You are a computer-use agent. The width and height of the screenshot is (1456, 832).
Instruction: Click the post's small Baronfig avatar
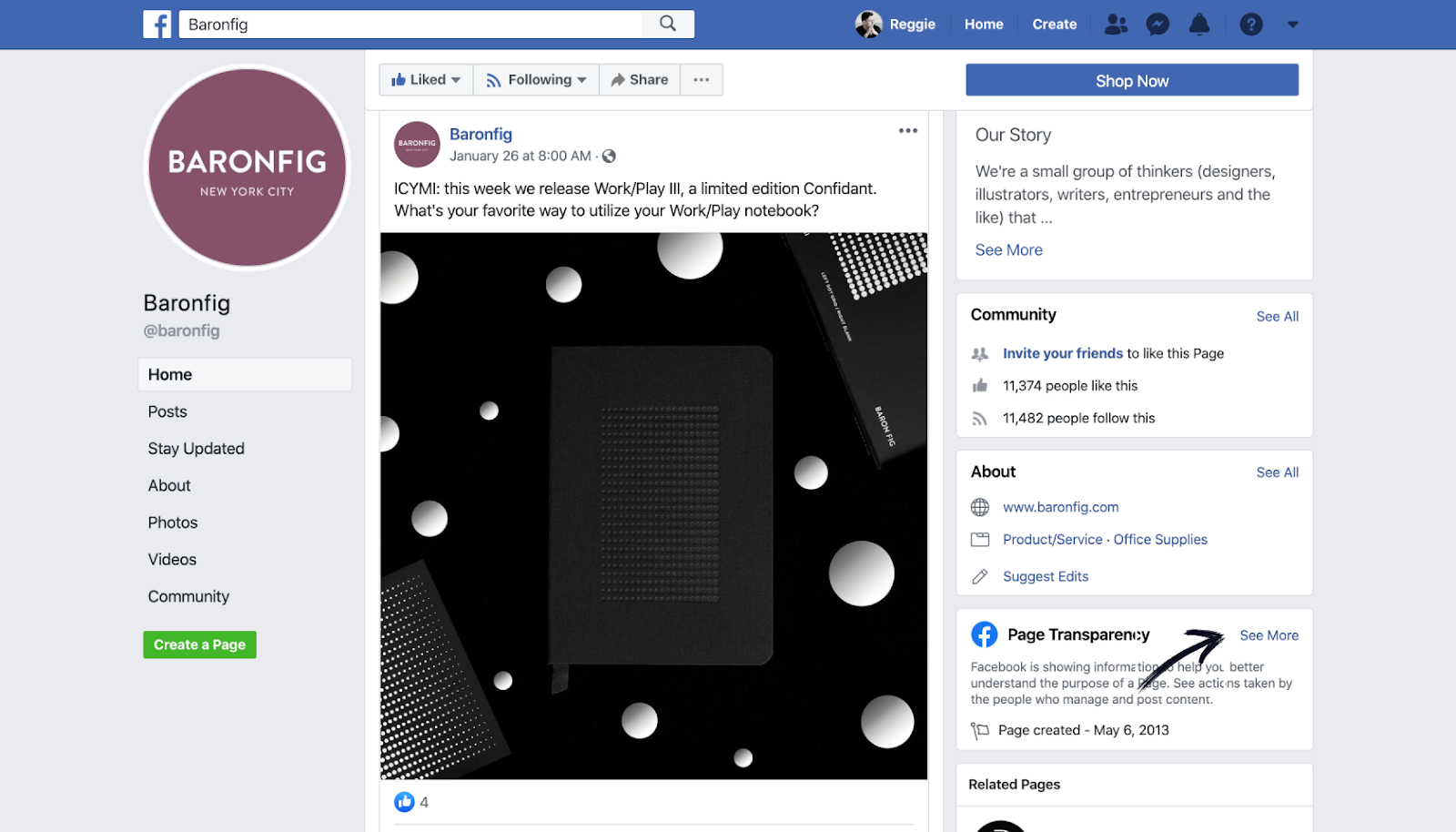417,144
